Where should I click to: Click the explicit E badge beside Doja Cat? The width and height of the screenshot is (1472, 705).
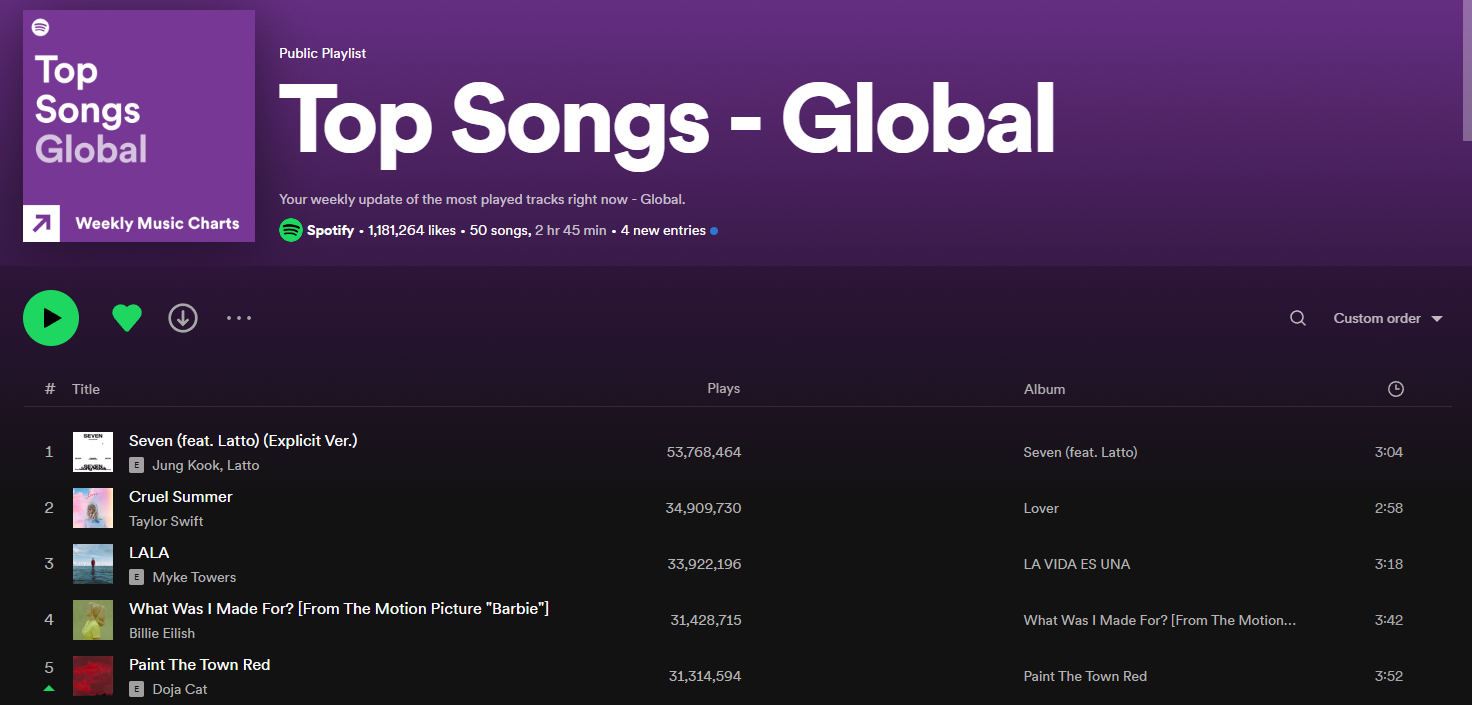coord(137,689)
